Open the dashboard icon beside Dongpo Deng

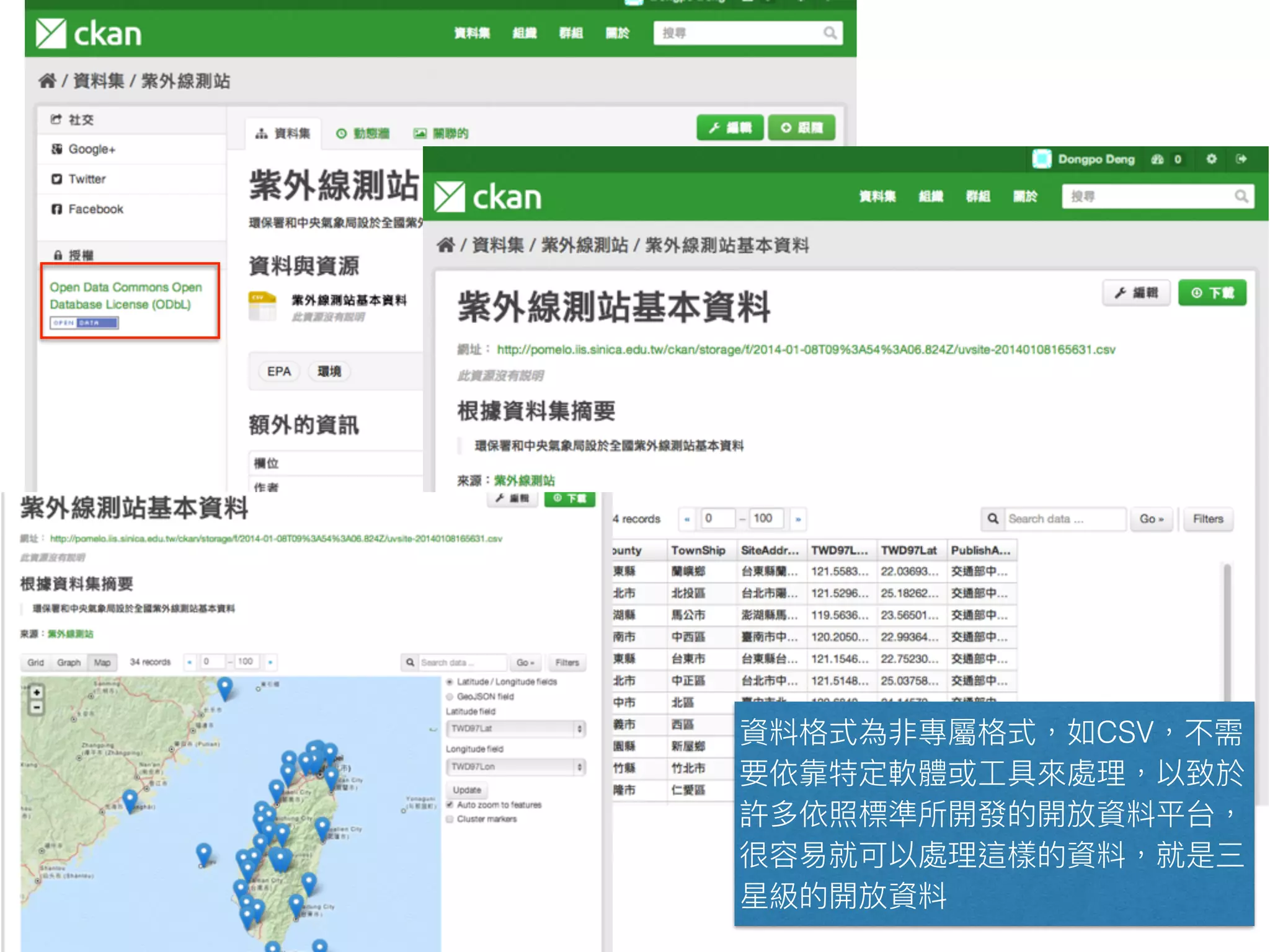1157,159
